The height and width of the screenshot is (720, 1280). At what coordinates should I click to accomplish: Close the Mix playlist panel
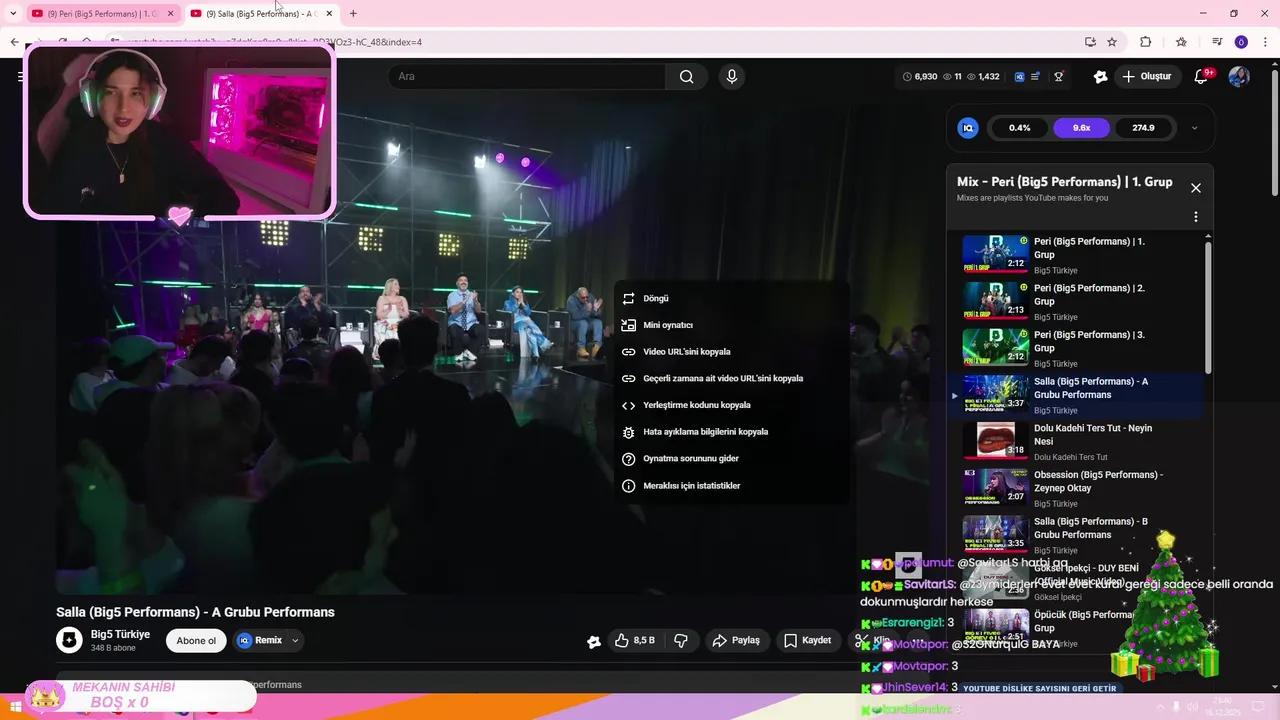pyautogui.click(x=1195, y=188)
